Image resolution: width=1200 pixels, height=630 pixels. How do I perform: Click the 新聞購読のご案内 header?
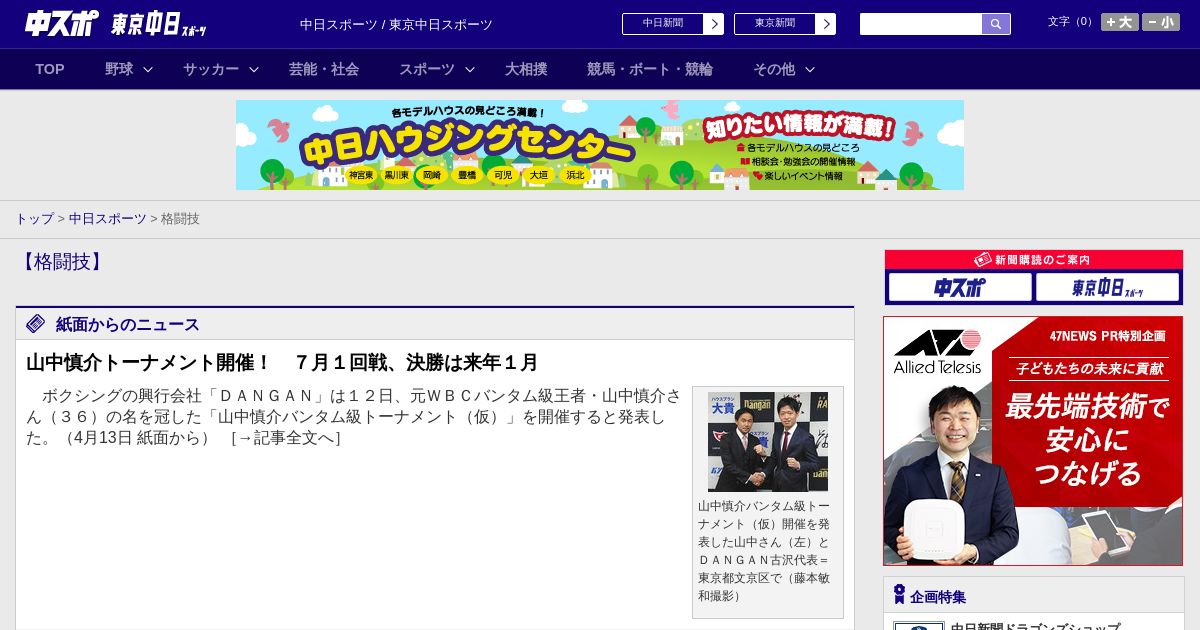(1034, 260)
